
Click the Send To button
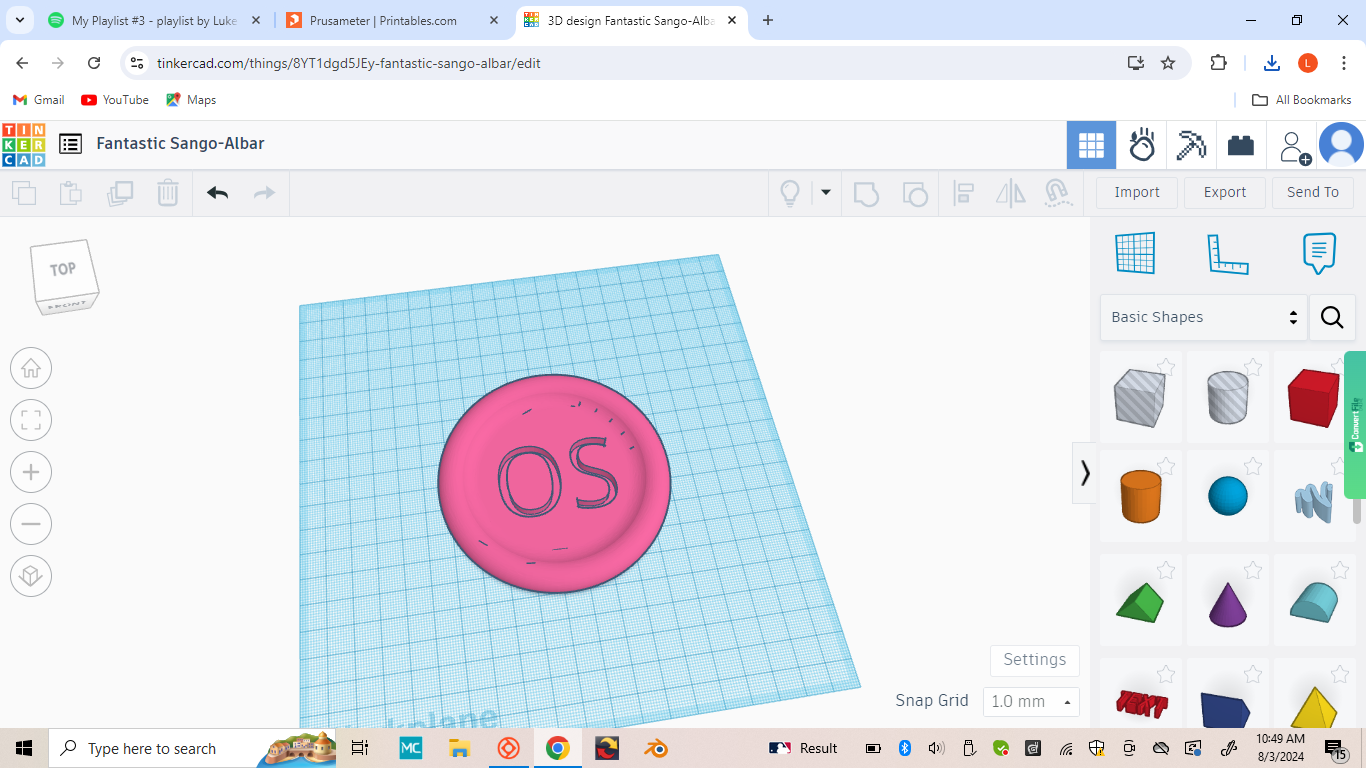pos(1313,192)
